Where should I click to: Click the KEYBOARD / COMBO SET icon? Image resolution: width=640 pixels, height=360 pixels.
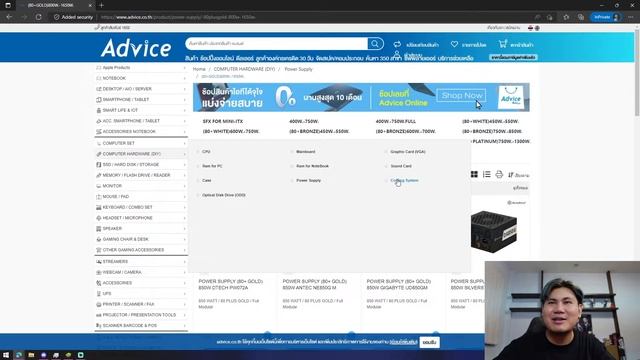click(x=98, y=207)
